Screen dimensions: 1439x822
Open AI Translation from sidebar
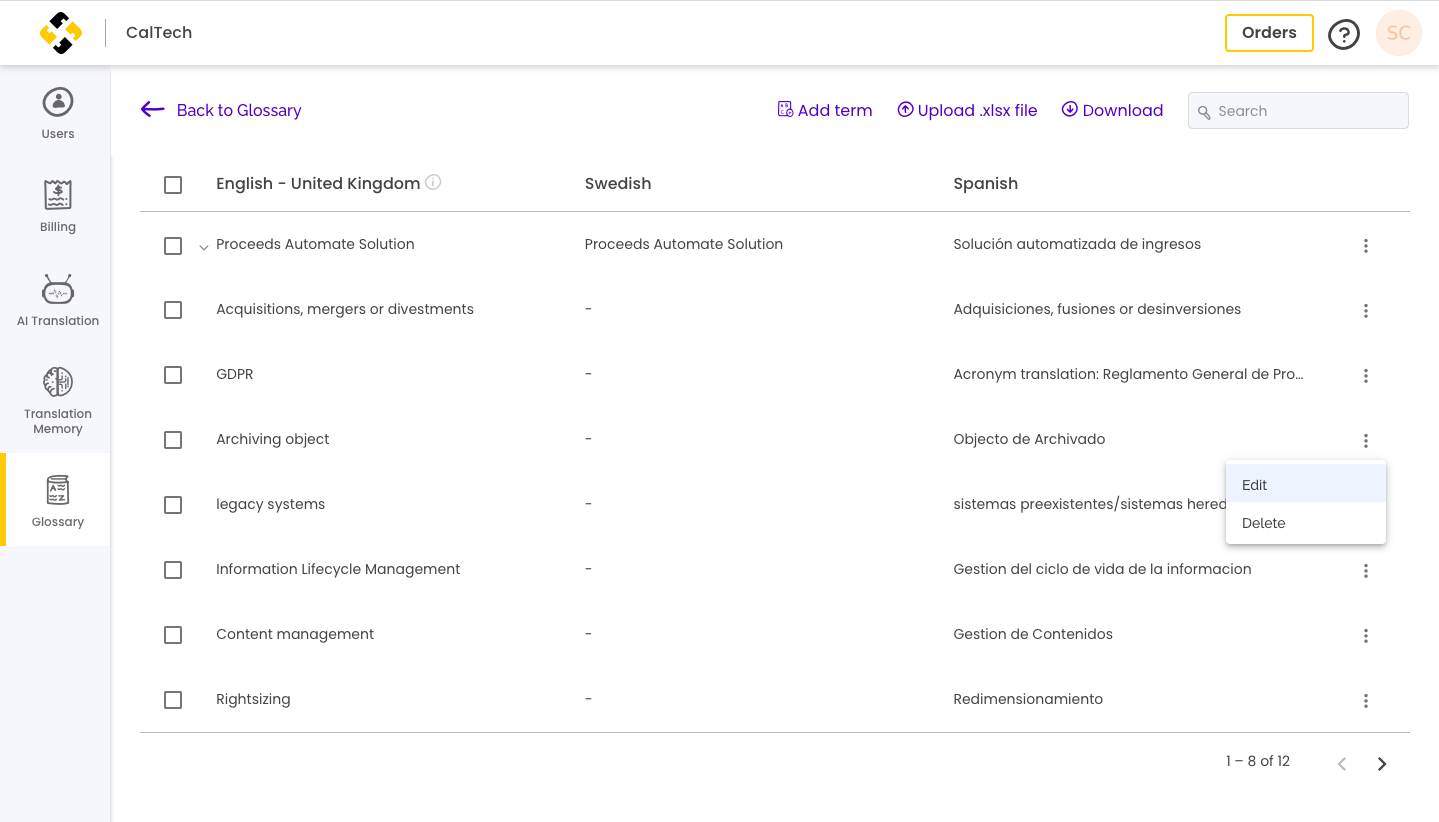[58, 300]
